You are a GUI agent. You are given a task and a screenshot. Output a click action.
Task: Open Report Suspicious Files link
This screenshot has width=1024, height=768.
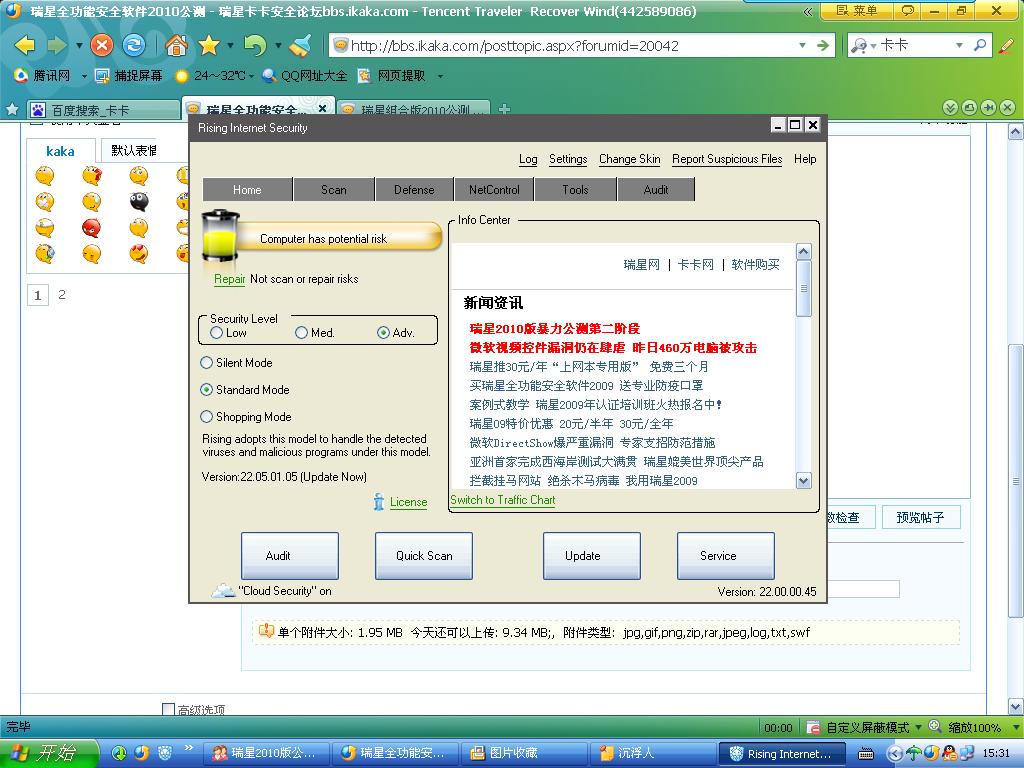coord(727,159)
